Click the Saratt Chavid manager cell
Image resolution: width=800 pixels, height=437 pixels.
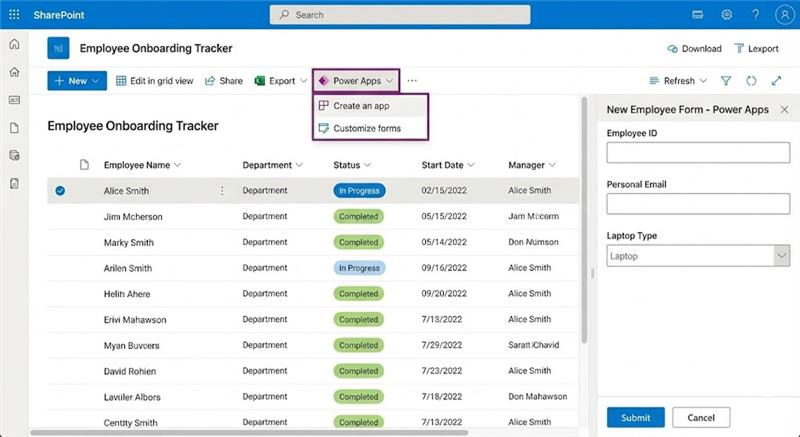click(534, 345)
